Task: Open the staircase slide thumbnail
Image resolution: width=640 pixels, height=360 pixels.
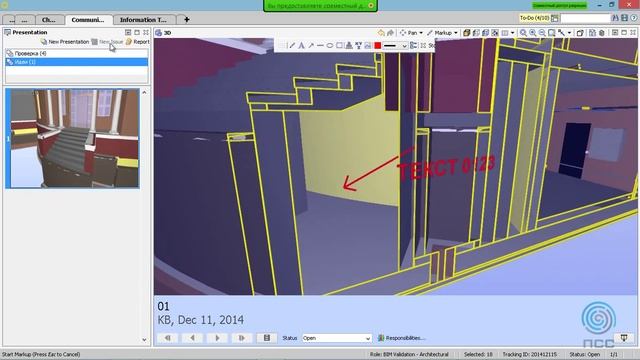Action: (74, 139)
